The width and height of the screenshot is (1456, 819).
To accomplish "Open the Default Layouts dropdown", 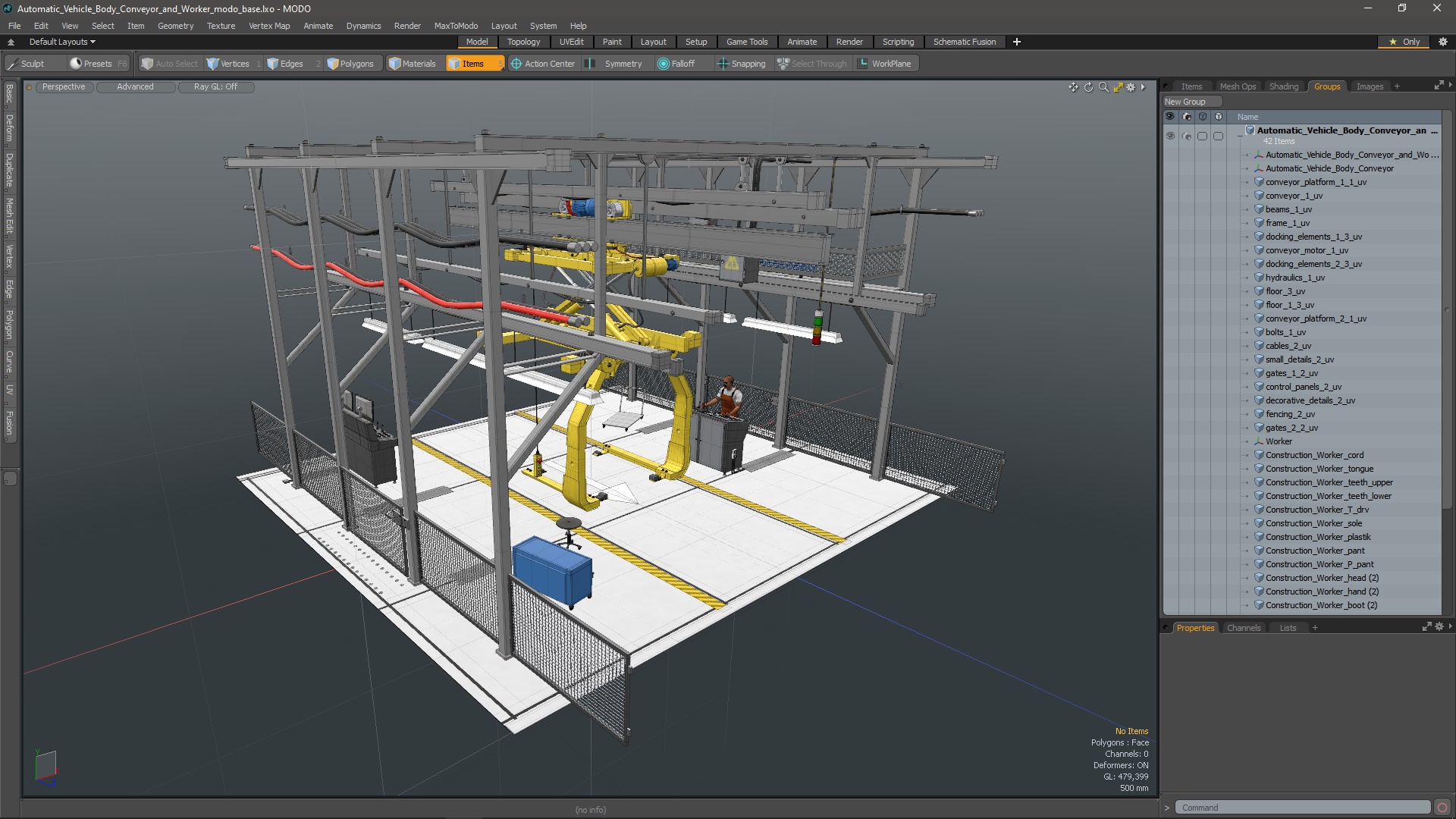I will point(62,42).
